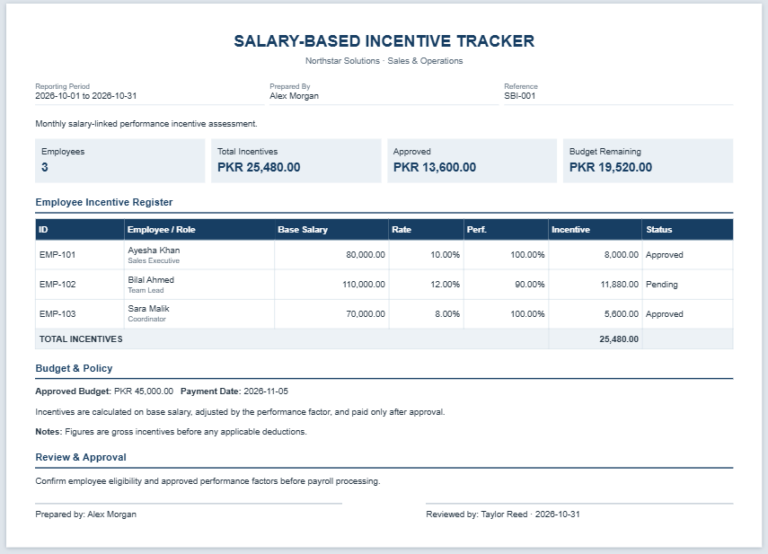This screenshot has height=554, width=768.
Task: Select the incentives calculation policy sentence
Action: [240, 412]
